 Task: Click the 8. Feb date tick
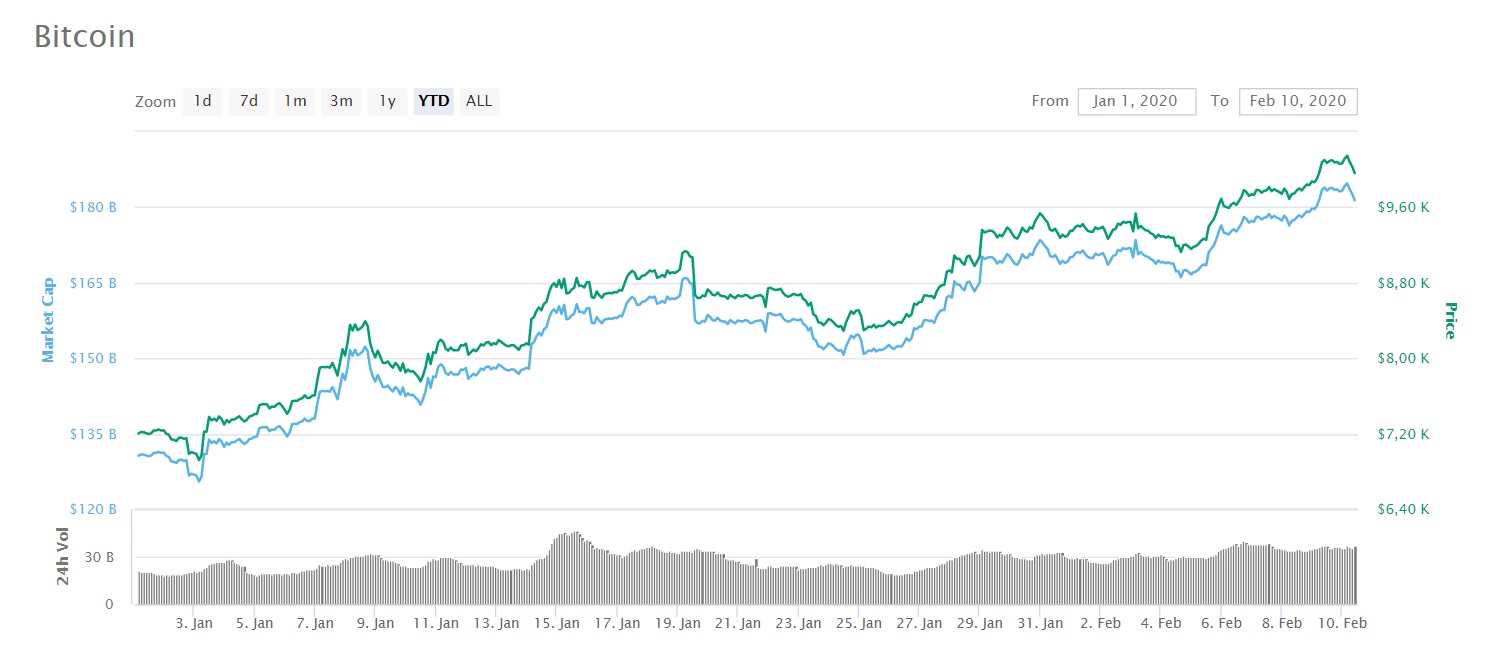coord(1281,623)
